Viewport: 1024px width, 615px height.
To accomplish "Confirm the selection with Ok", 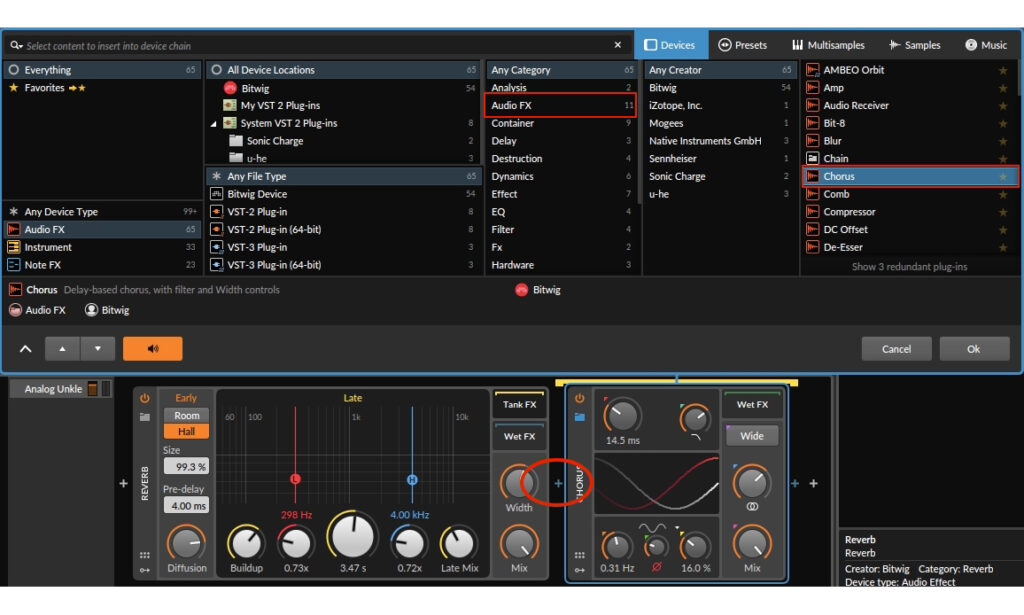I will click(974, 349).
